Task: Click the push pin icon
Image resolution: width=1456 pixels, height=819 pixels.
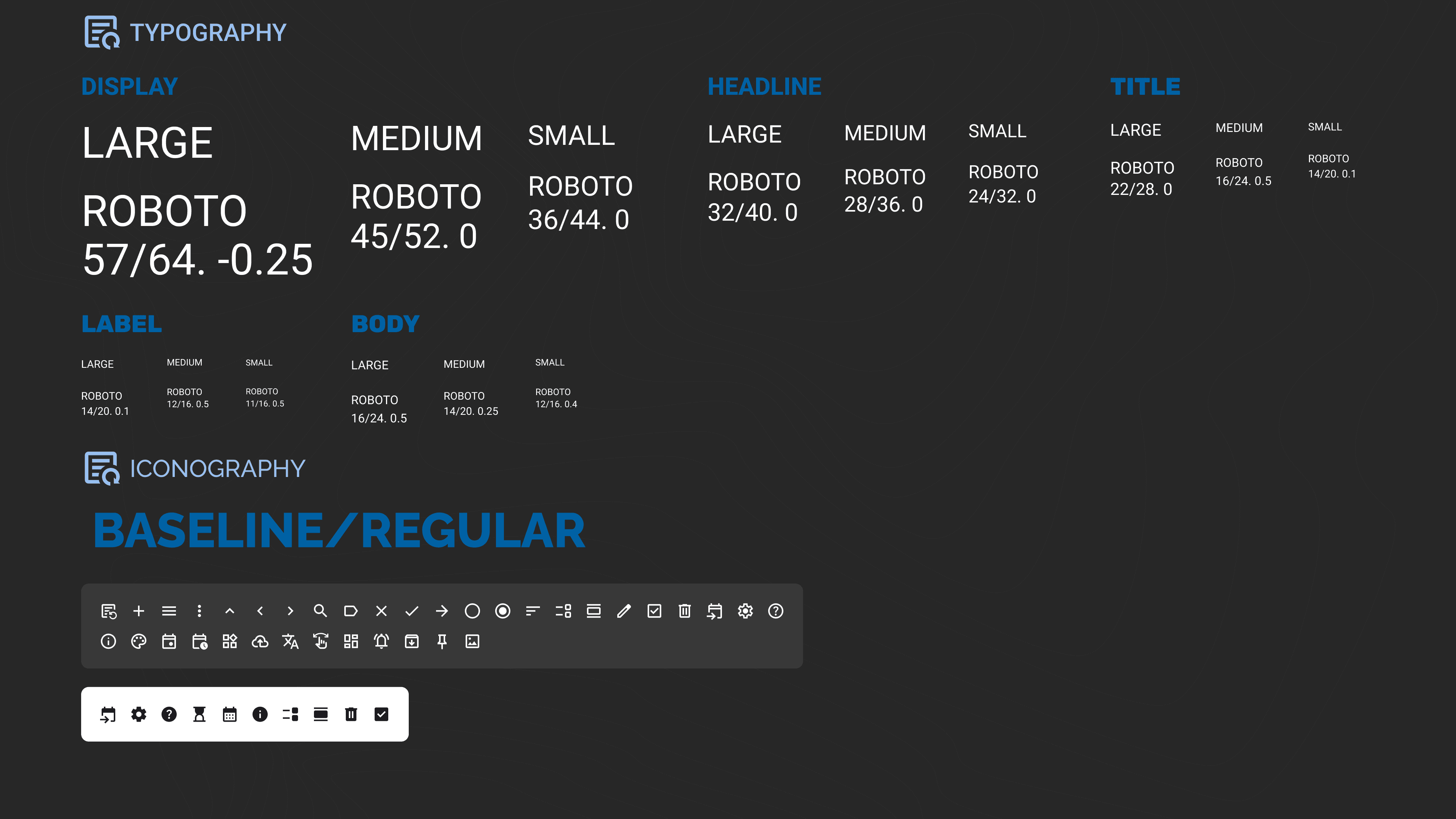Action: tap(442, 641)
